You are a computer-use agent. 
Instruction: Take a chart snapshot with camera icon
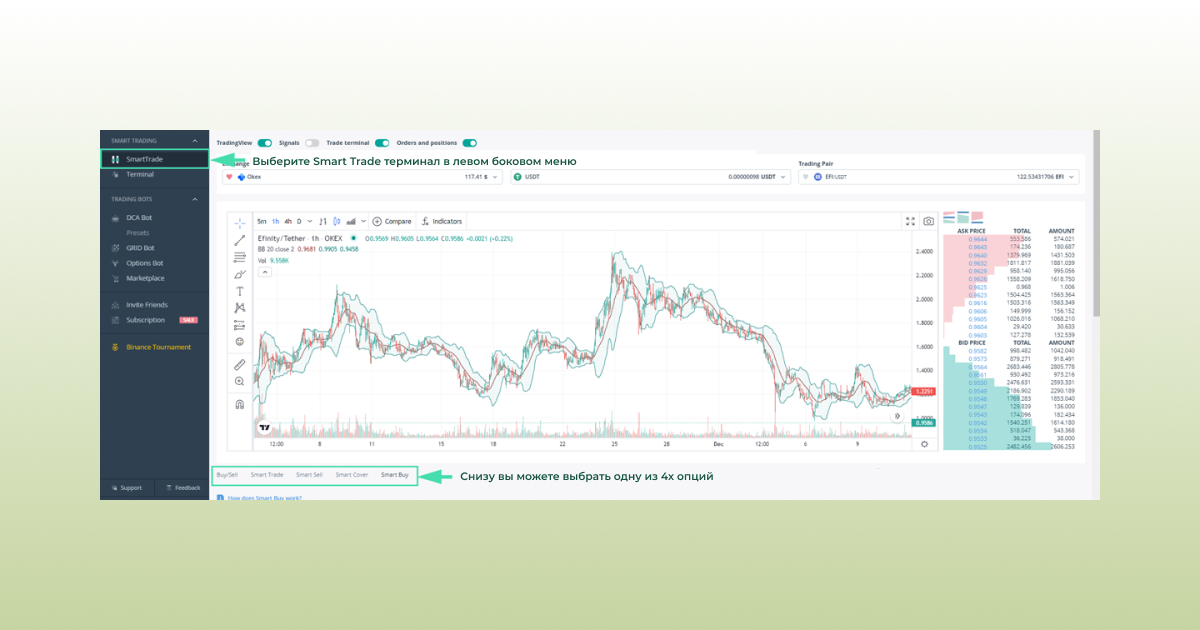[x=928, y=221]
